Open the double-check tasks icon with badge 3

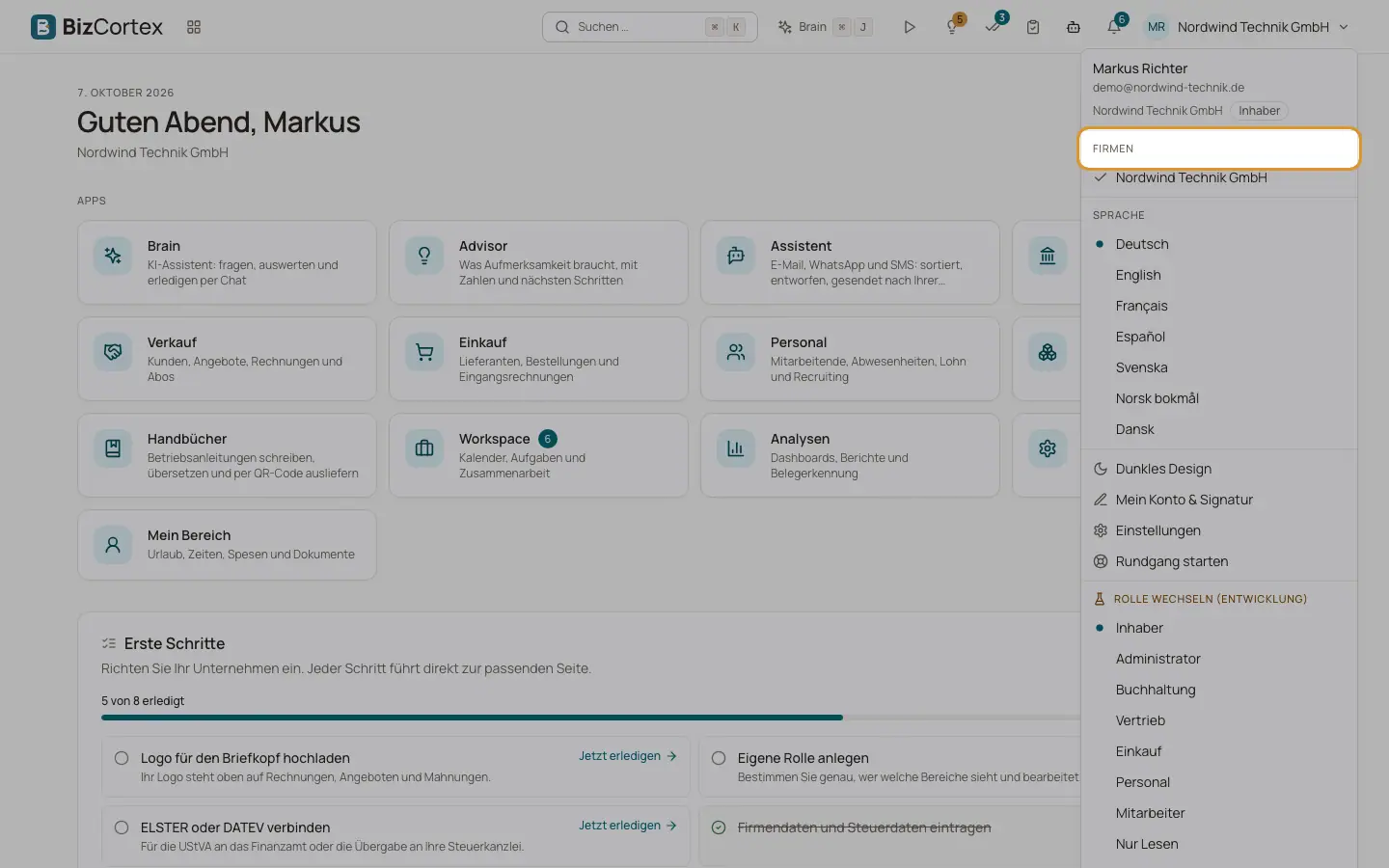[993, 27]
